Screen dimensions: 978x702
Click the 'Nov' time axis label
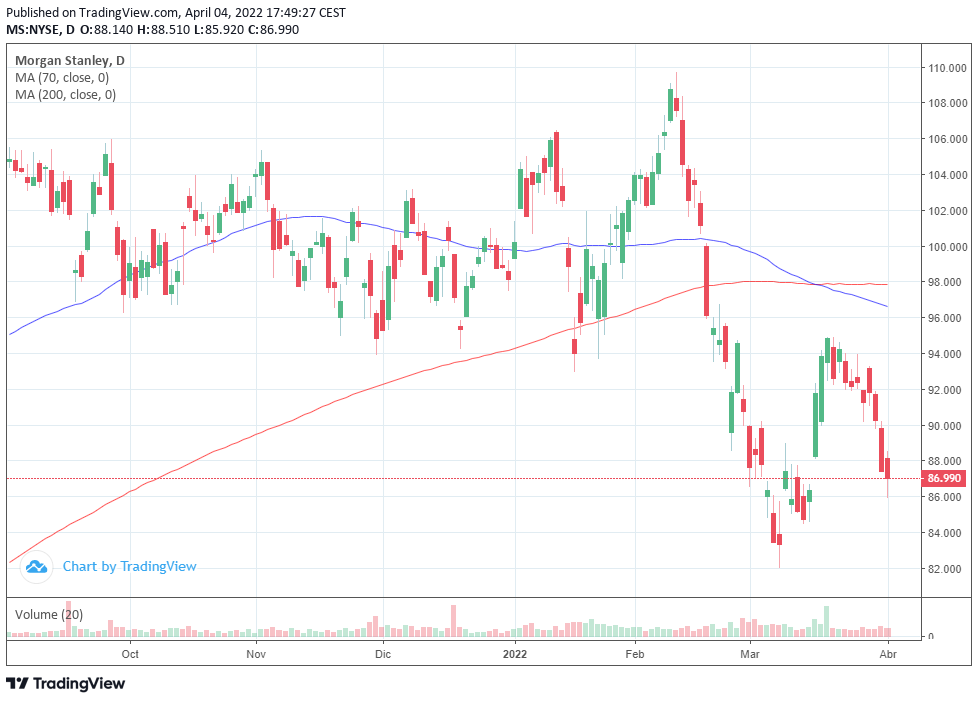tap(256, 654)
